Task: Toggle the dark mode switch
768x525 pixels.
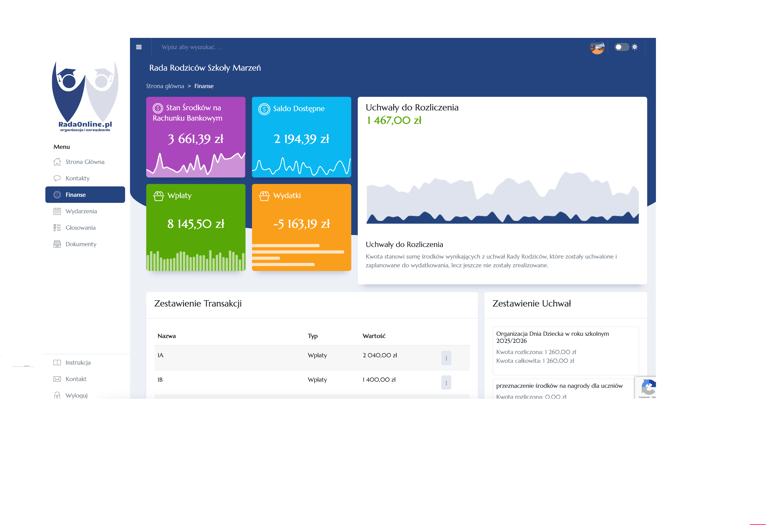Action: coord(622,47)
